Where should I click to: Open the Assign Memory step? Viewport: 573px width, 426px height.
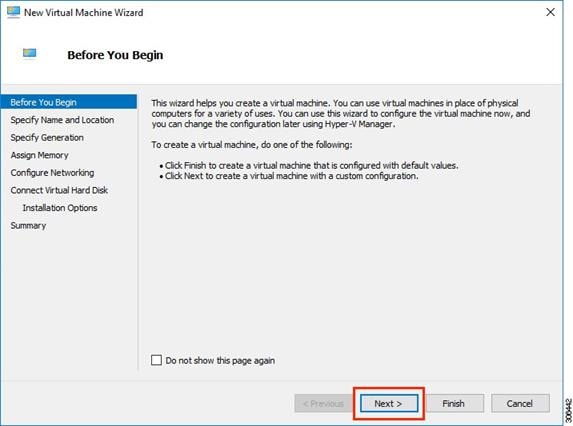point(39,155)
